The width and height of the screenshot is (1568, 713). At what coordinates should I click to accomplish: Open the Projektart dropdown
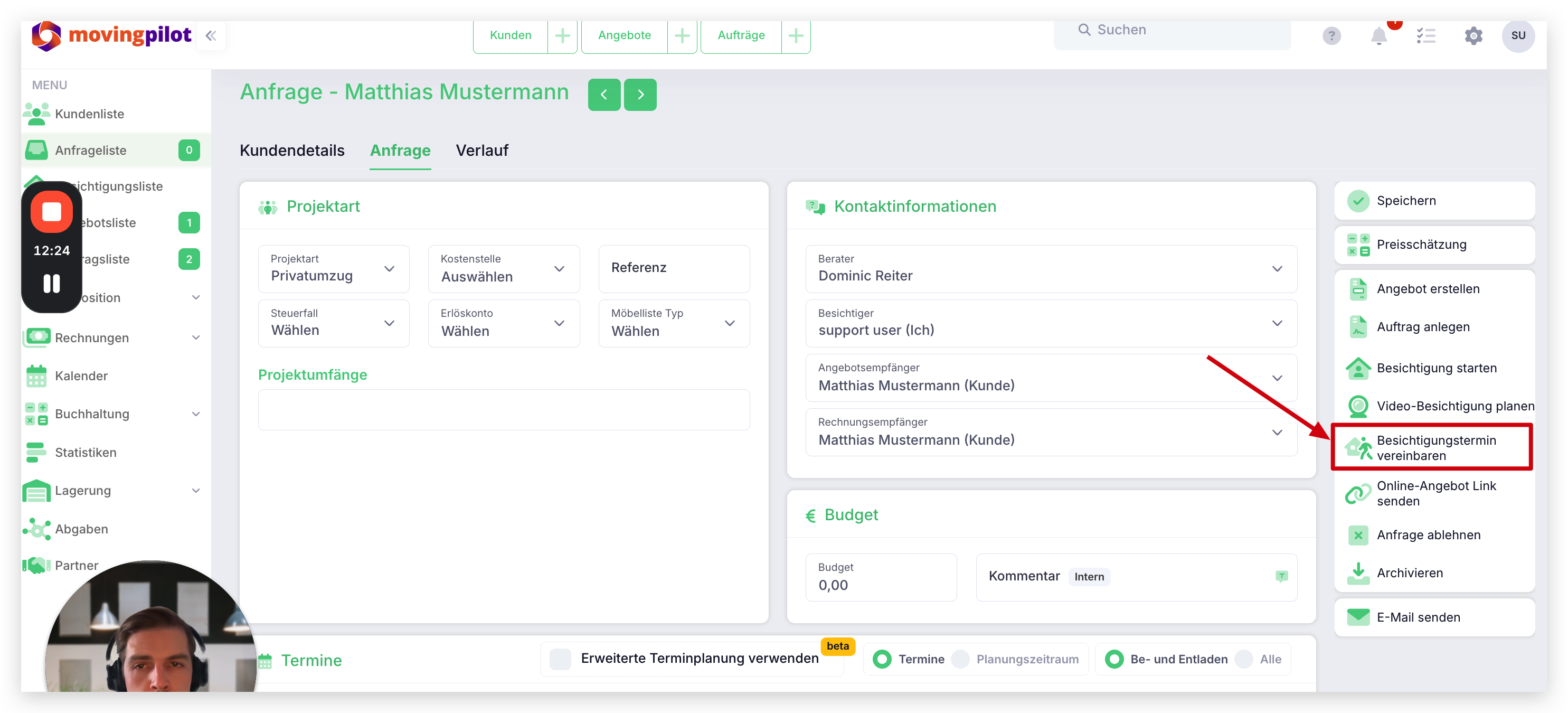334,268
